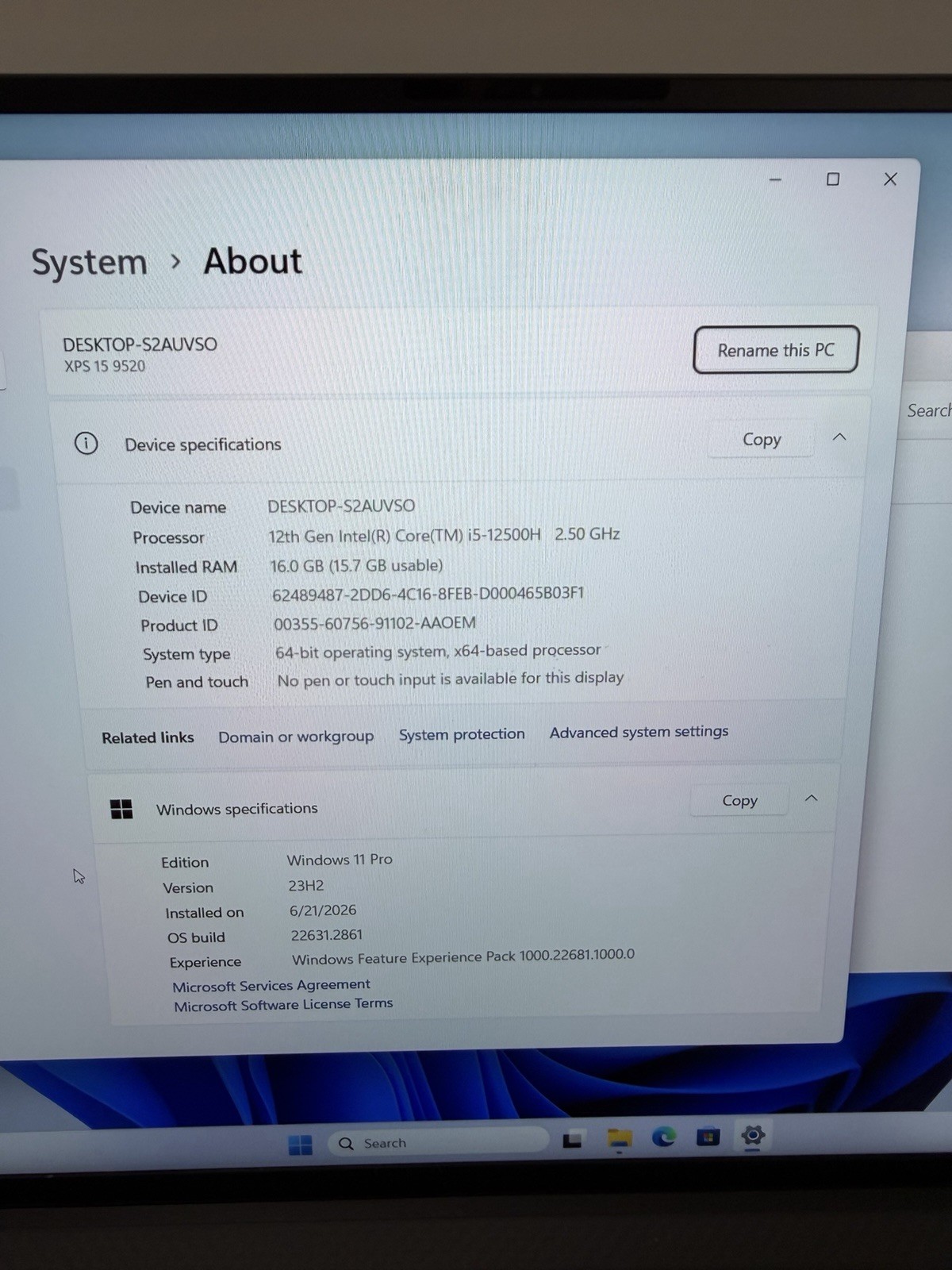Click the Installed on date 6/21/2026

point(323,910)
